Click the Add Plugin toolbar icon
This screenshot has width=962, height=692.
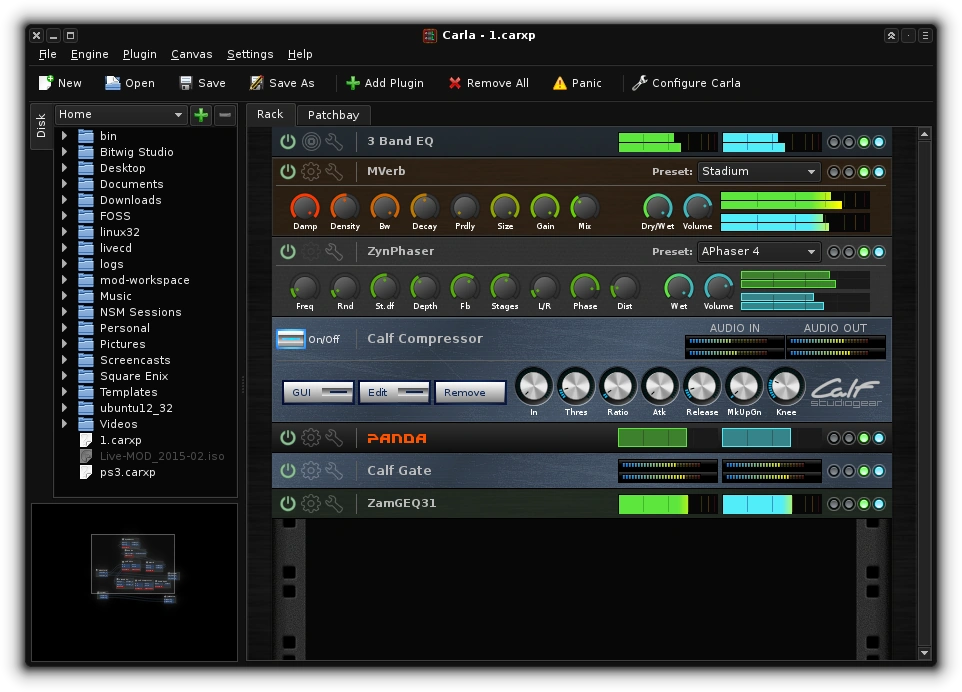coord(352,83)
